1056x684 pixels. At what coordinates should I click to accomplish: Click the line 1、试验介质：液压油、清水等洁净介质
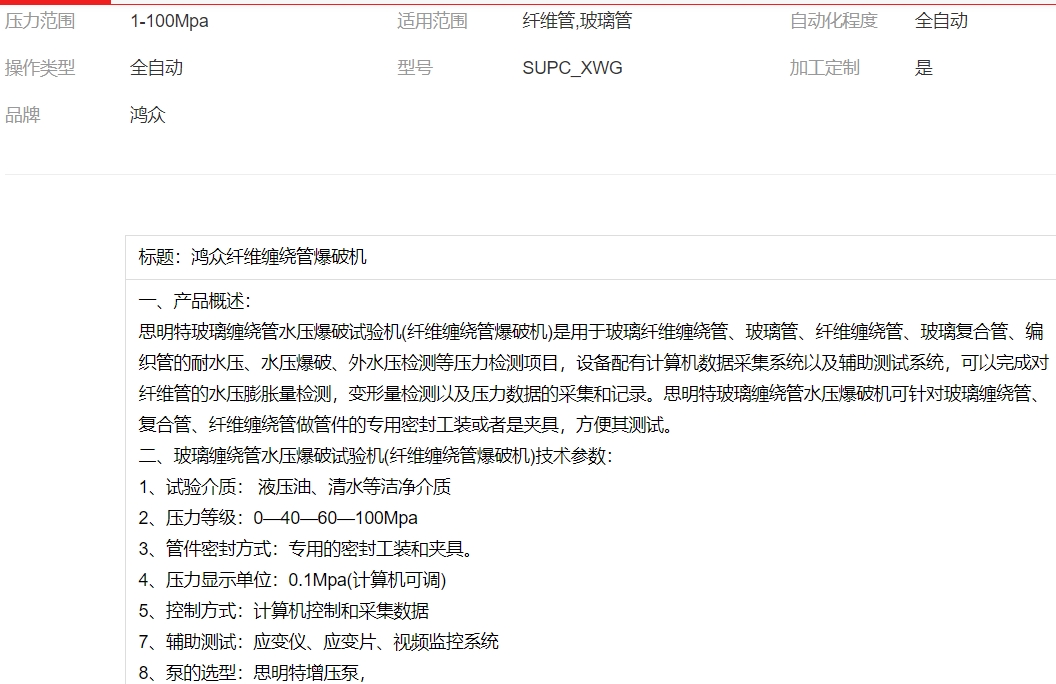pyautogui.click(x=295, y=487)
